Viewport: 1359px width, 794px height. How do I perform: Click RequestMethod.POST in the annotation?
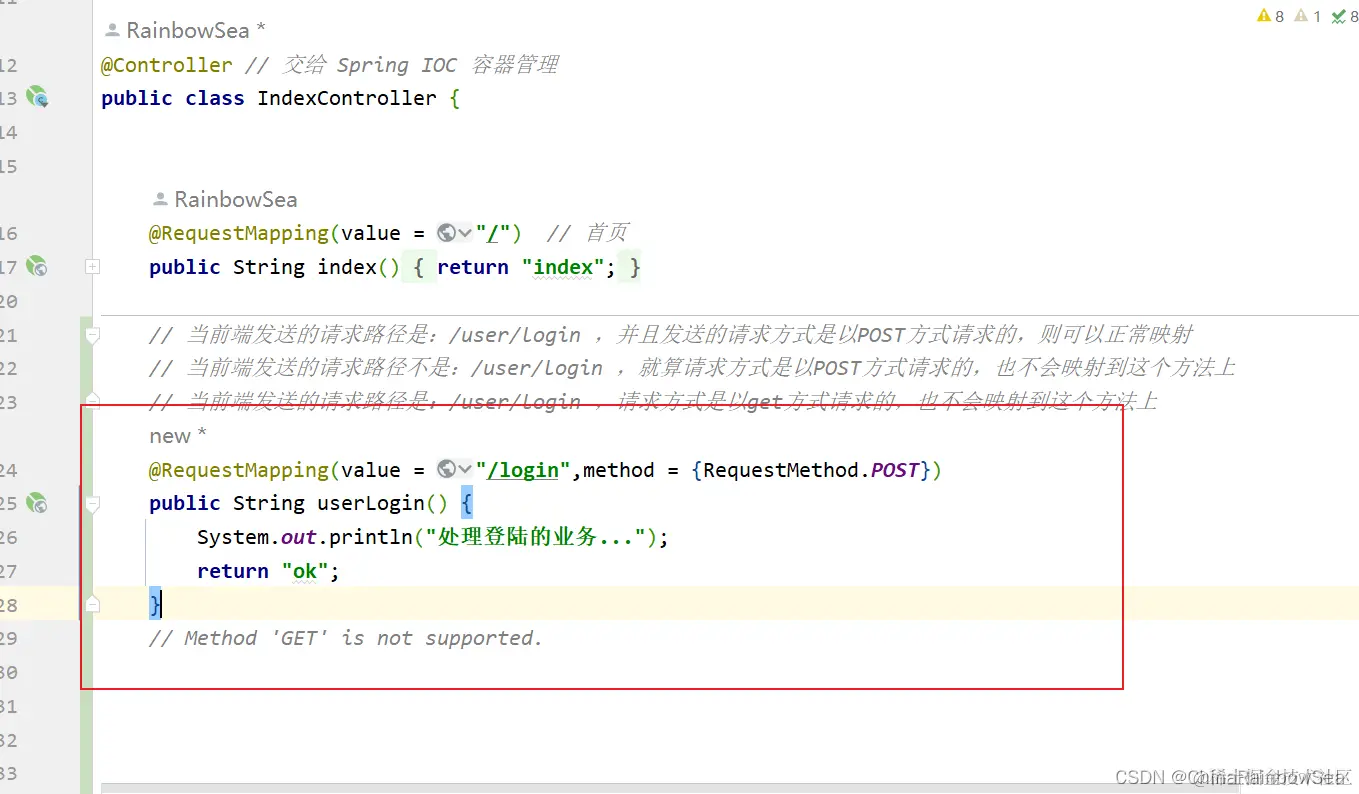coord(811,470)
